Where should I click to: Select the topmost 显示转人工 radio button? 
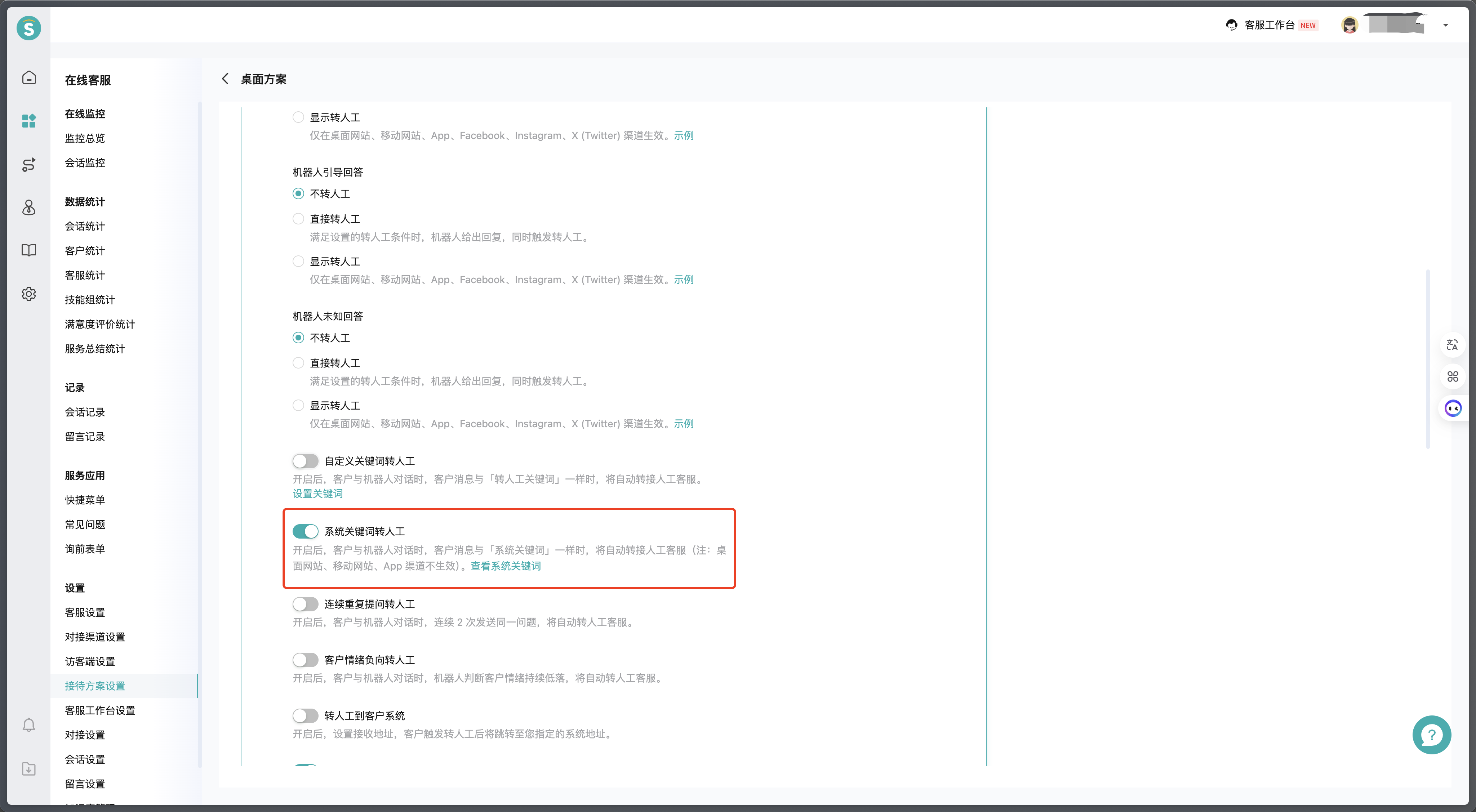point(298,117)
